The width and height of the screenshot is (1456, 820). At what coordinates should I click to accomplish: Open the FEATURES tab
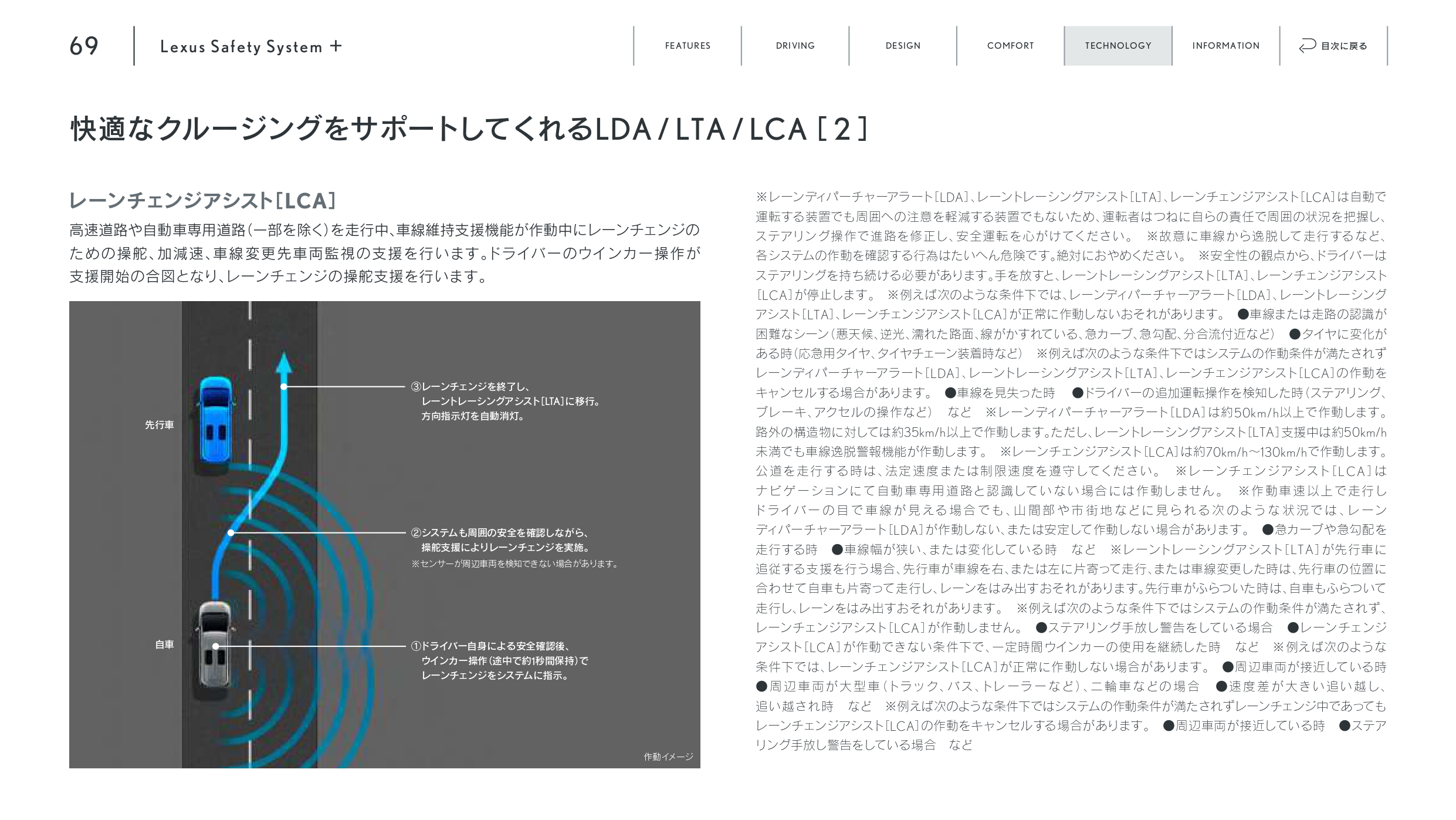pos(687,46)
